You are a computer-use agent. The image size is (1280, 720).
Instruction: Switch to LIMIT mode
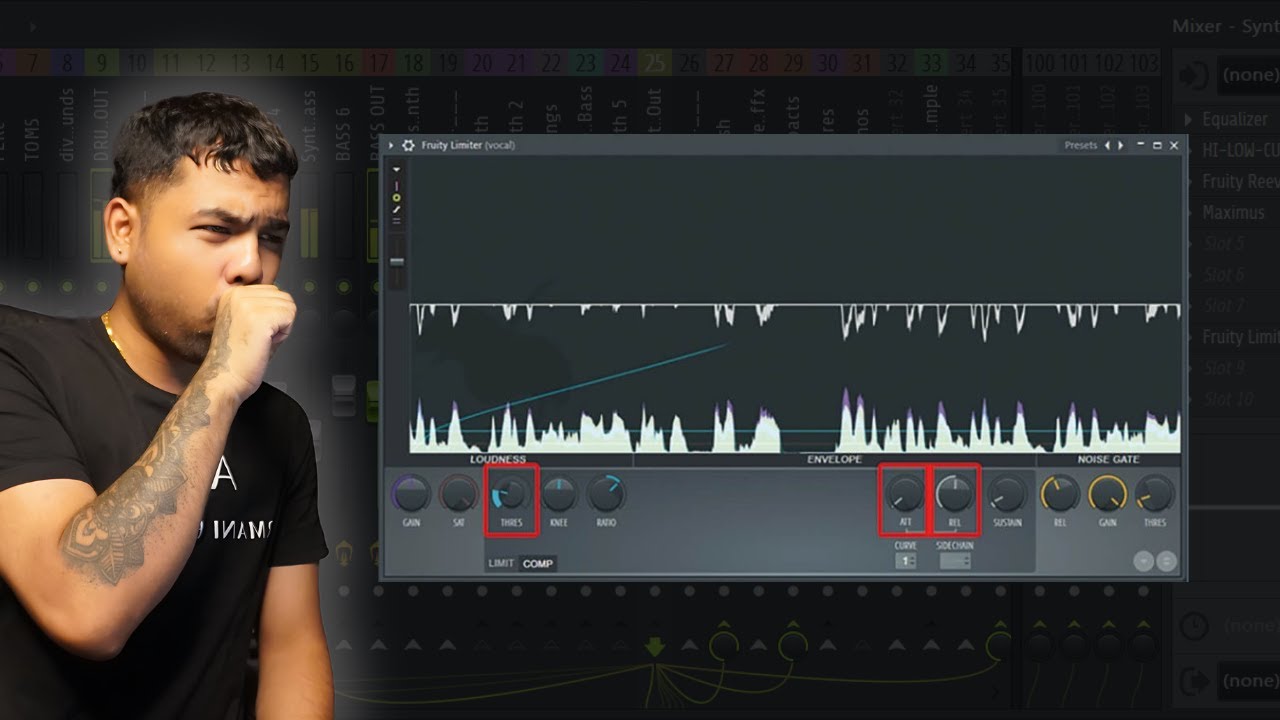pos(501,563)
